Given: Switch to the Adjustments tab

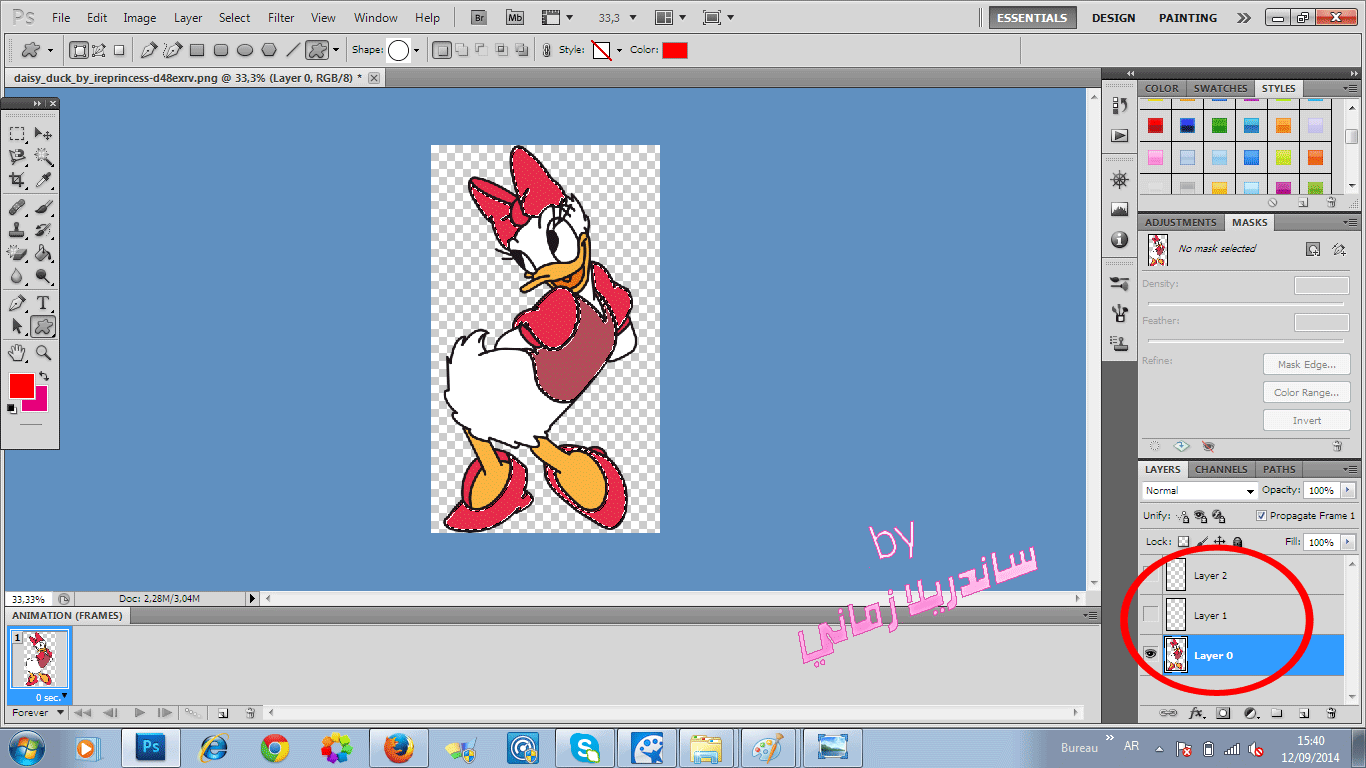Looking at the screenshot, I should 1181,222.
